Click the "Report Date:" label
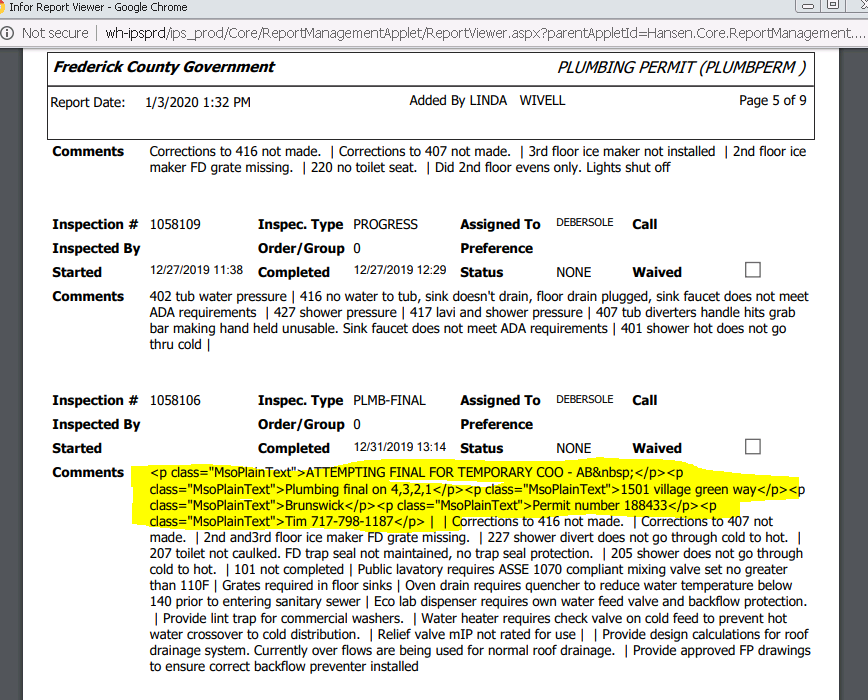Screen dimensions: 868x700 click(x=87, y=103)
